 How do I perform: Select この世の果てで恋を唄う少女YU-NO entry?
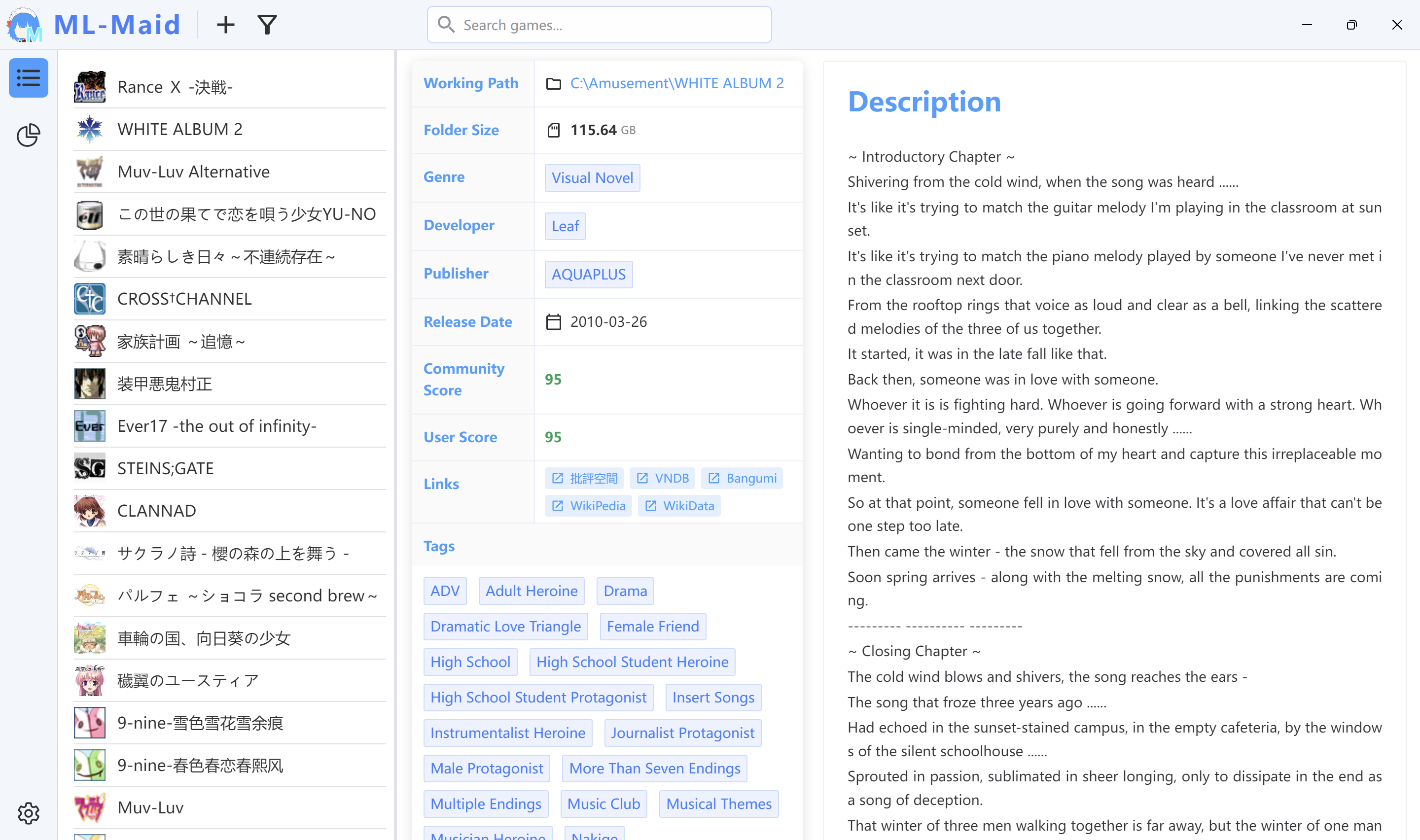pyautogui.click(x=230, y=214)
